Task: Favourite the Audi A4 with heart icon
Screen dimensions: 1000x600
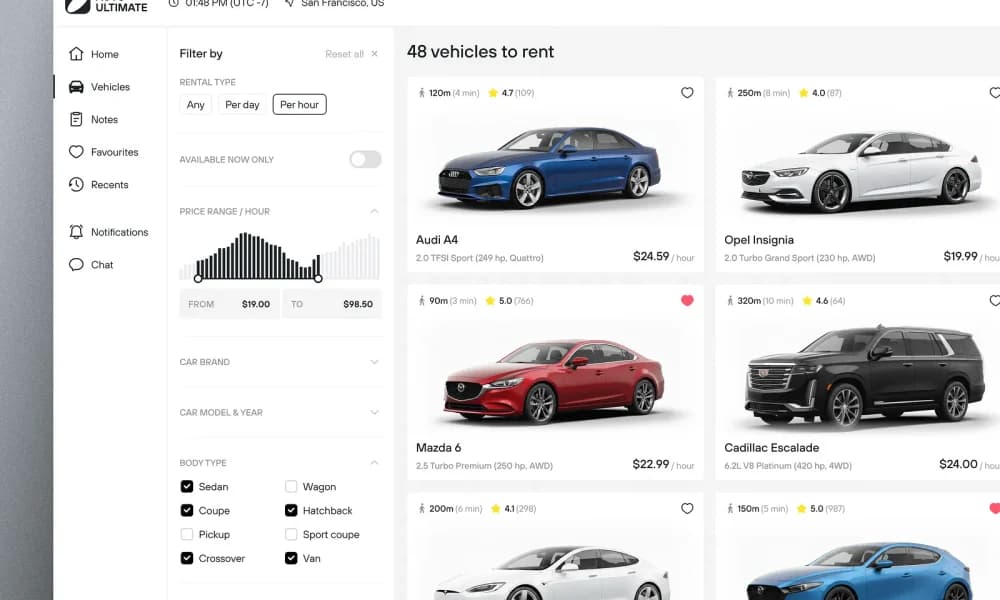Action: [687, 92]
